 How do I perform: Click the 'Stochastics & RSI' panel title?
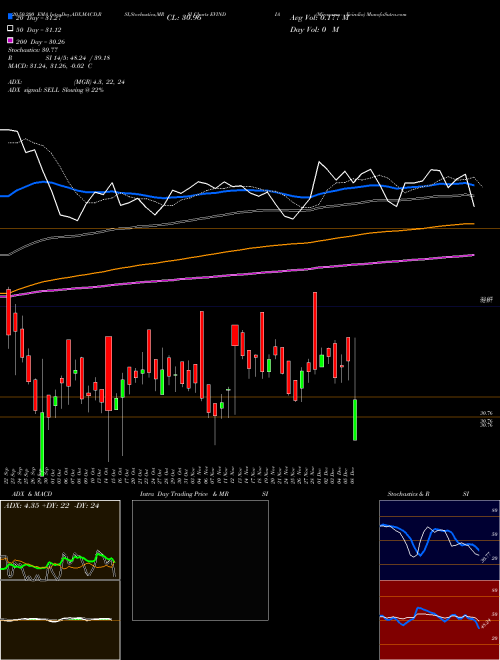428,494
